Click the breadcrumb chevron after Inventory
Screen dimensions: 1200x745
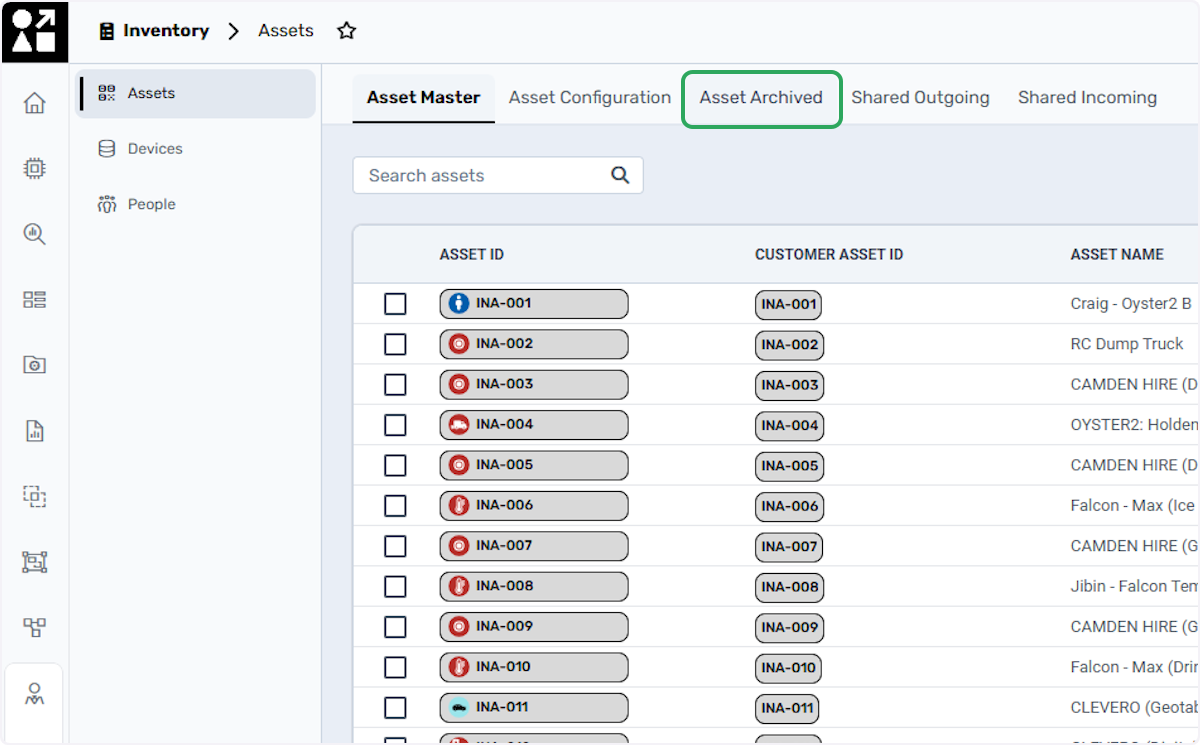point(234,31)
